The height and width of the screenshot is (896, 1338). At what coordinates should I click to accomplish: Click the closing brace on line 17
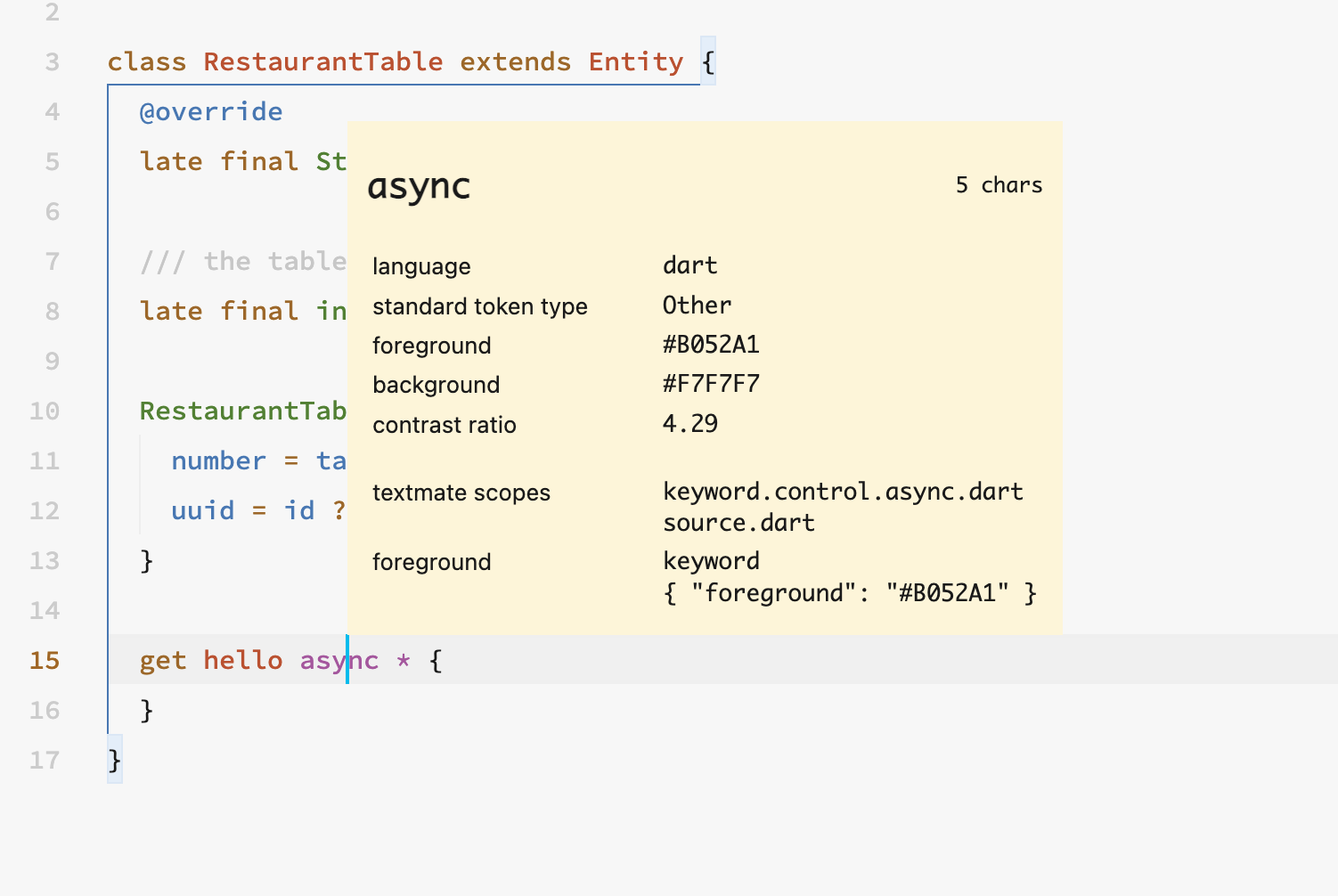114,760
